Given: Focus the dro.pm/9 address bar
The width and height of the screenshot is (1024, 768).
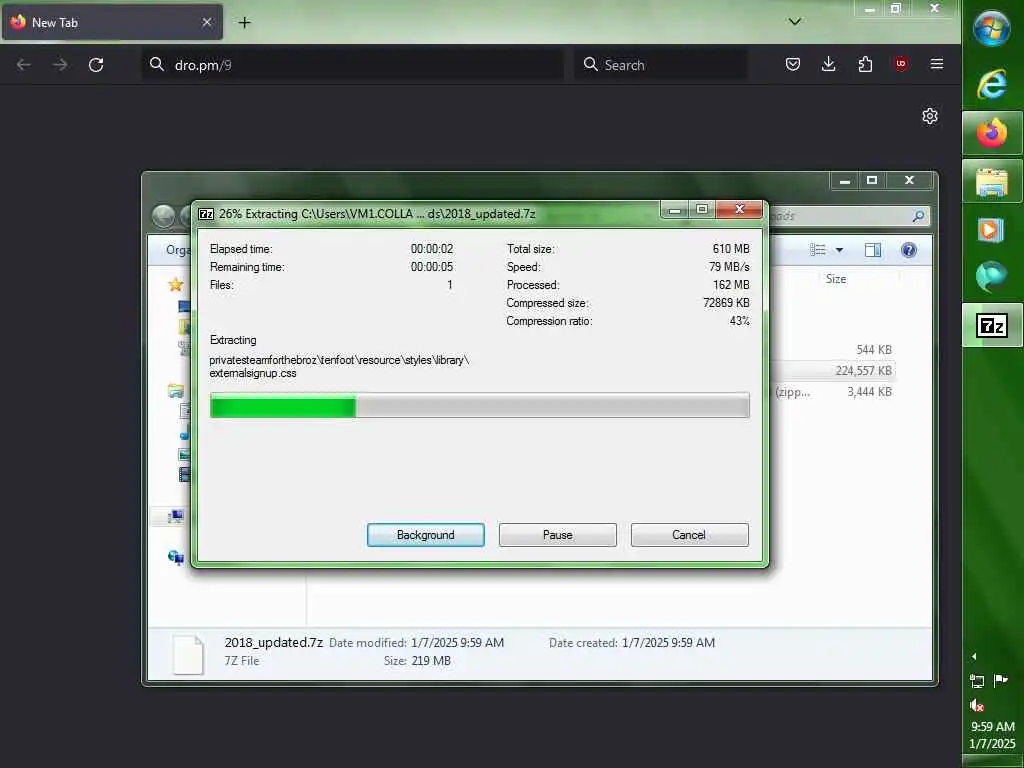Looking at the screenshot, I should pos(353,65).
